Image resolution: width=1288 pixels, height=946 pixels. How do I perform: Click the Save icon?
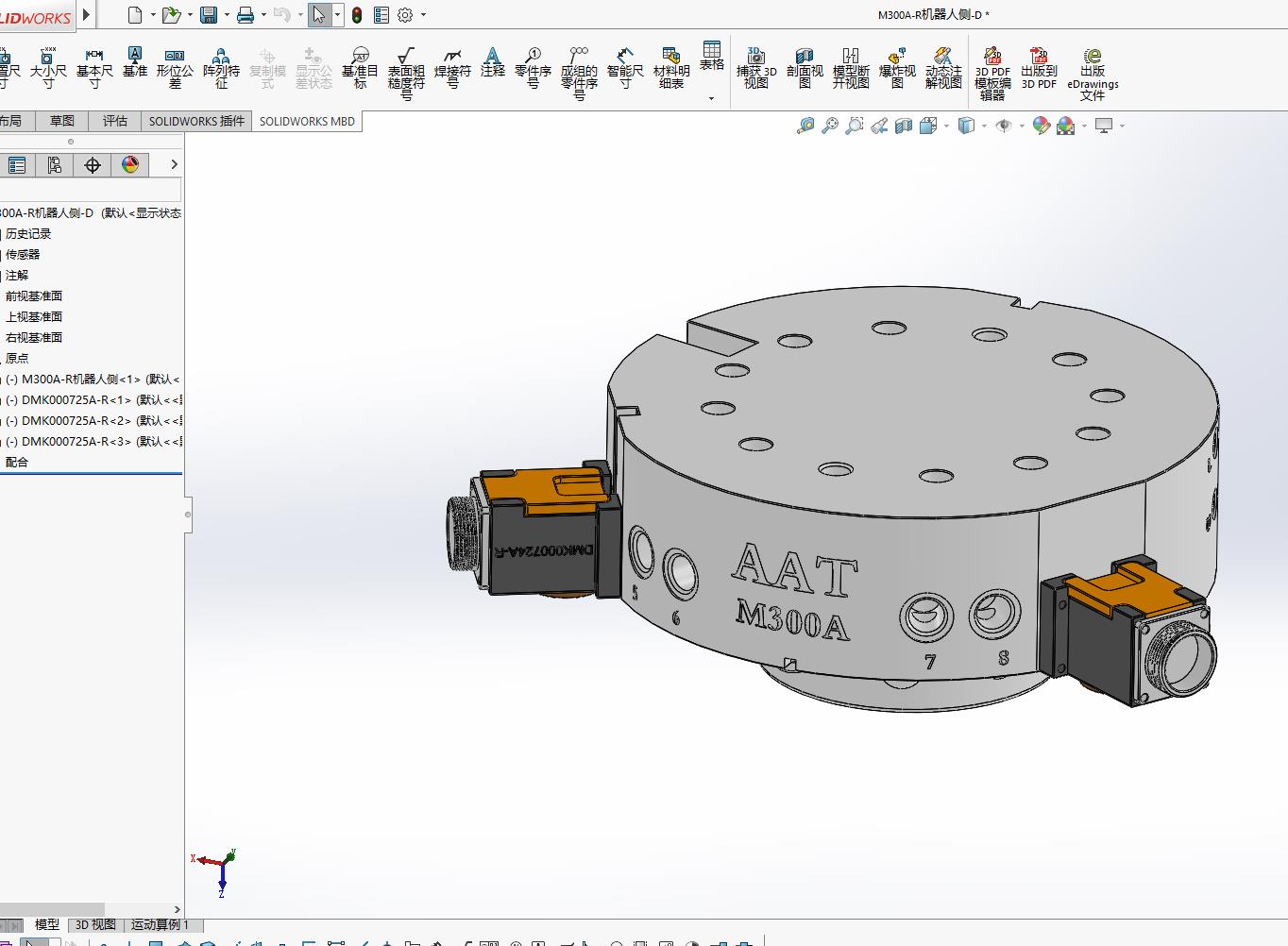click(x=209, y=14)
